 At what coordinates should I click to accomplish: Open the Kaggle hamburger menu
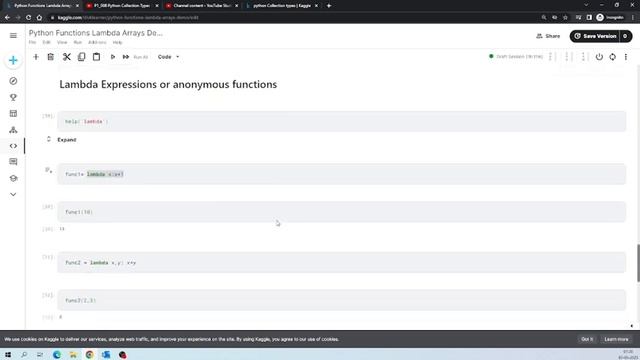click(13, 36)
